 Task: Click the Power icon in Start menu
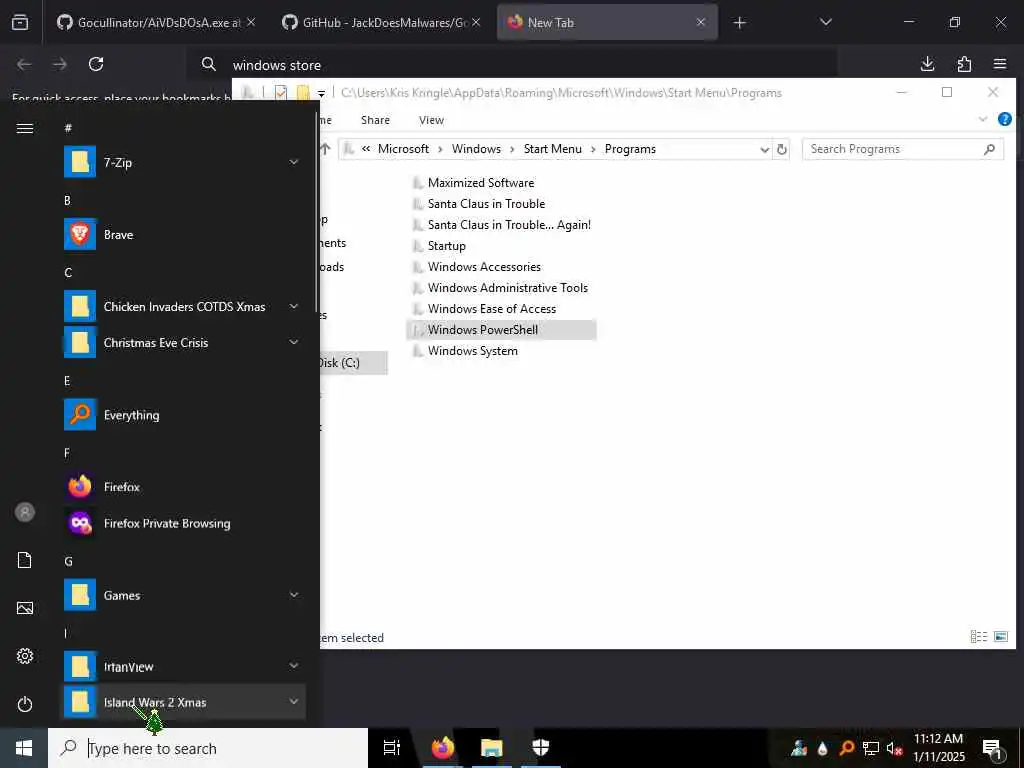[x=25, y=704]
